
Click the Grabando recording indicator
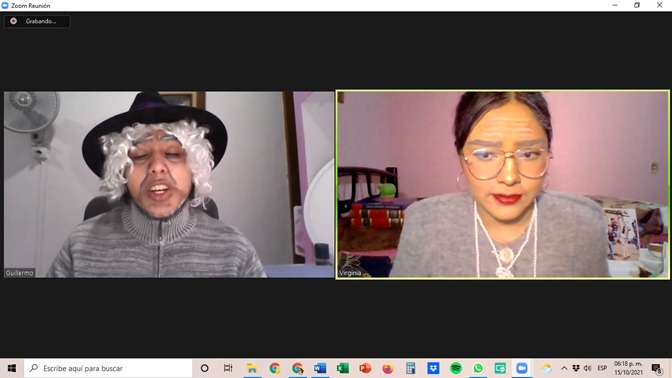pyautogui.click(x=37, y=21)
